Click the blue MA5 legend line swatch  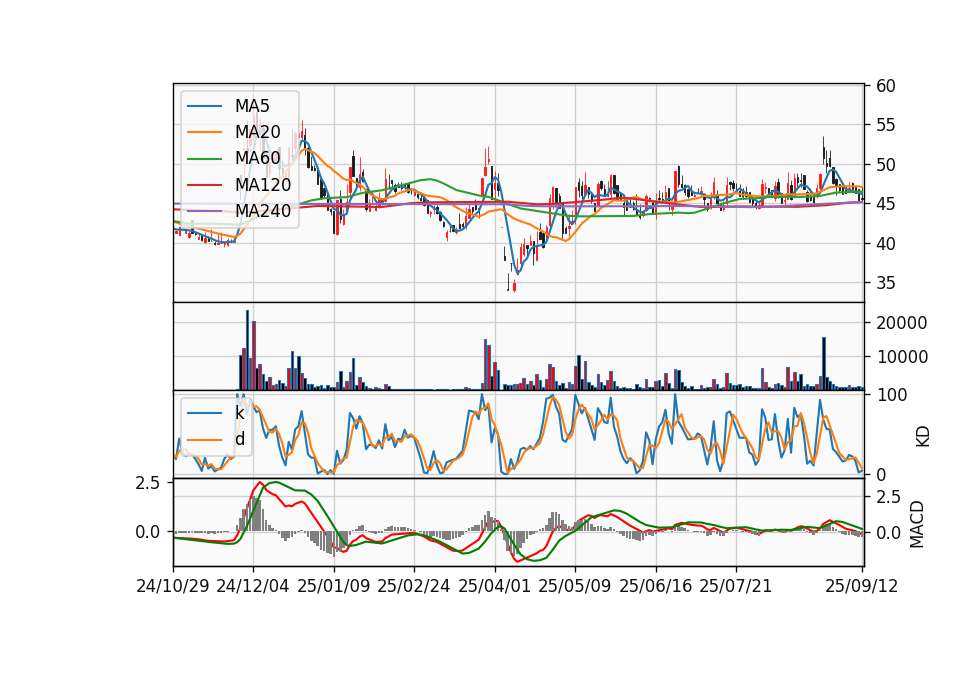pos(204,106)
